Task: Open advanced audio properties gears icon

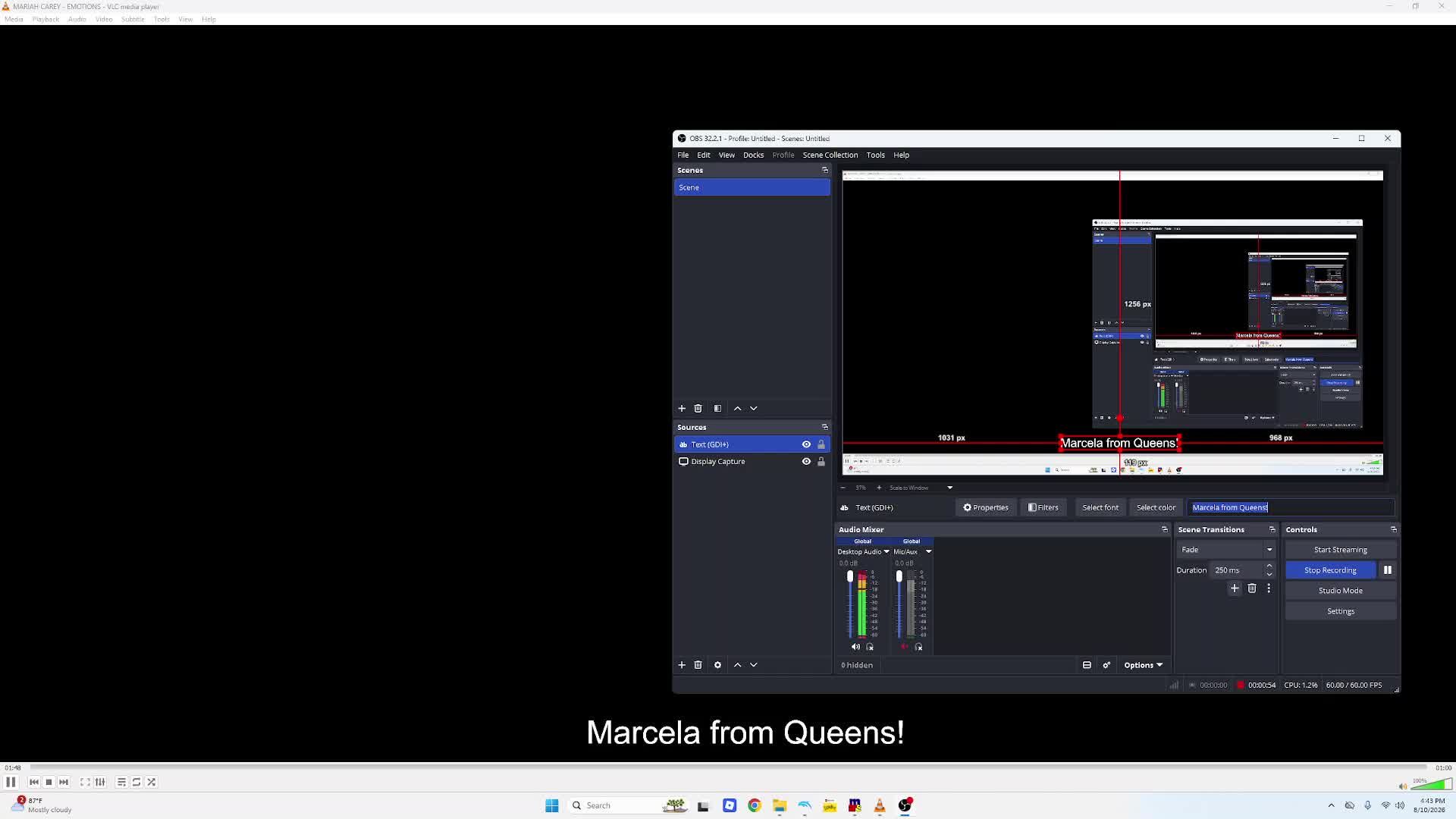Action: coord(1106,665)
